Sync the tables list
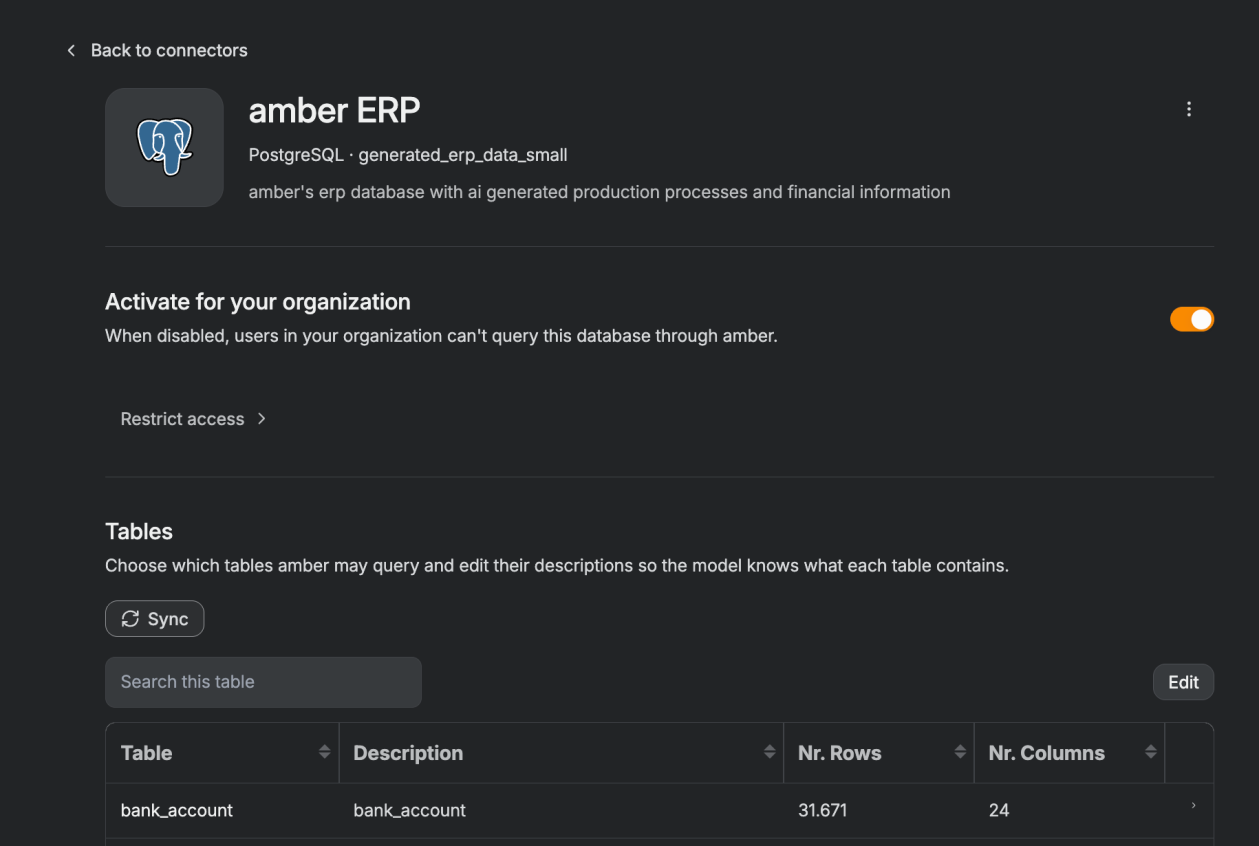This screenshot has width=1259, height=846. [x=155, y=619]
